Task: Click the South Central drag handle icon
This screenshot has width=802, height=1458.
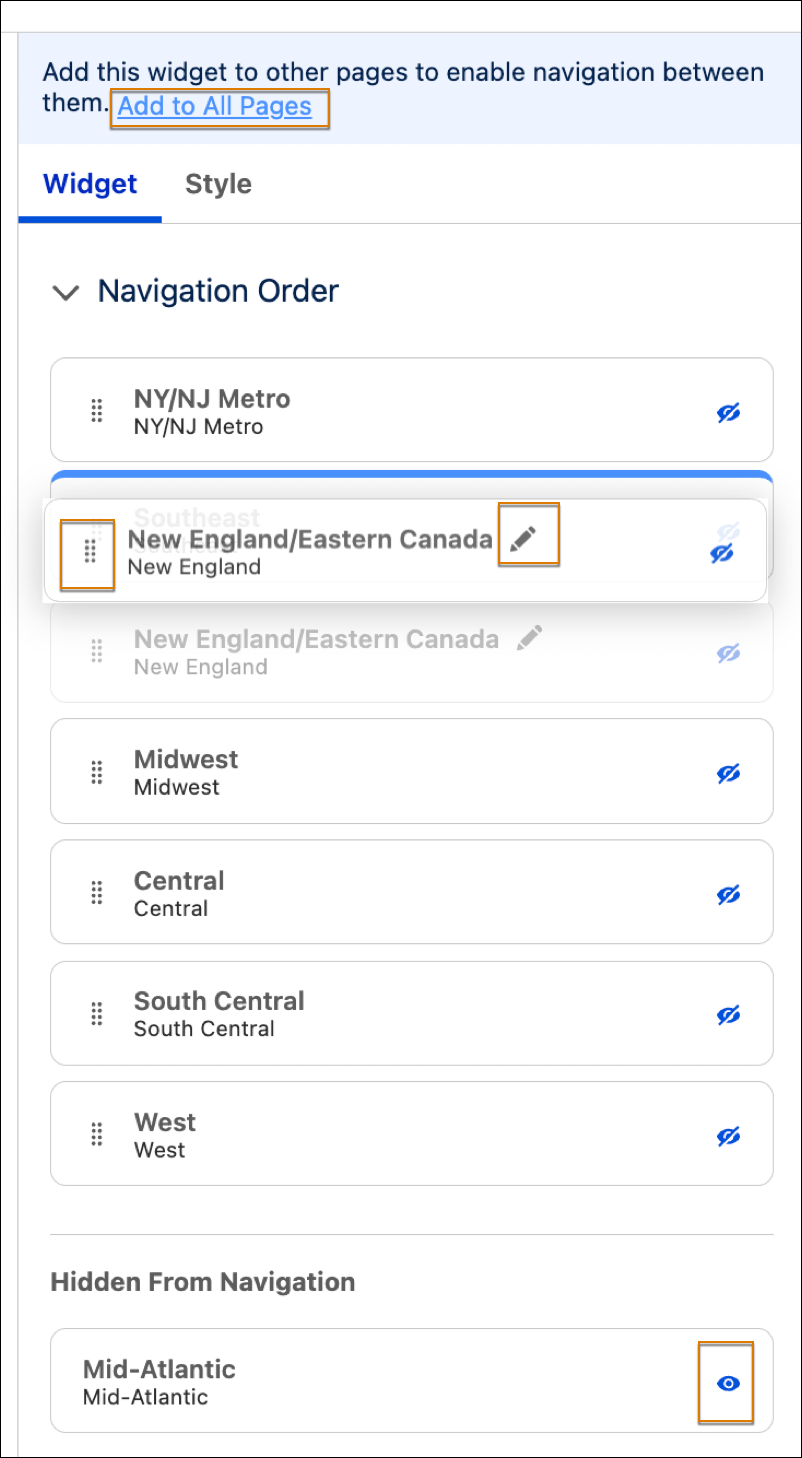Action: point(97,1014)
